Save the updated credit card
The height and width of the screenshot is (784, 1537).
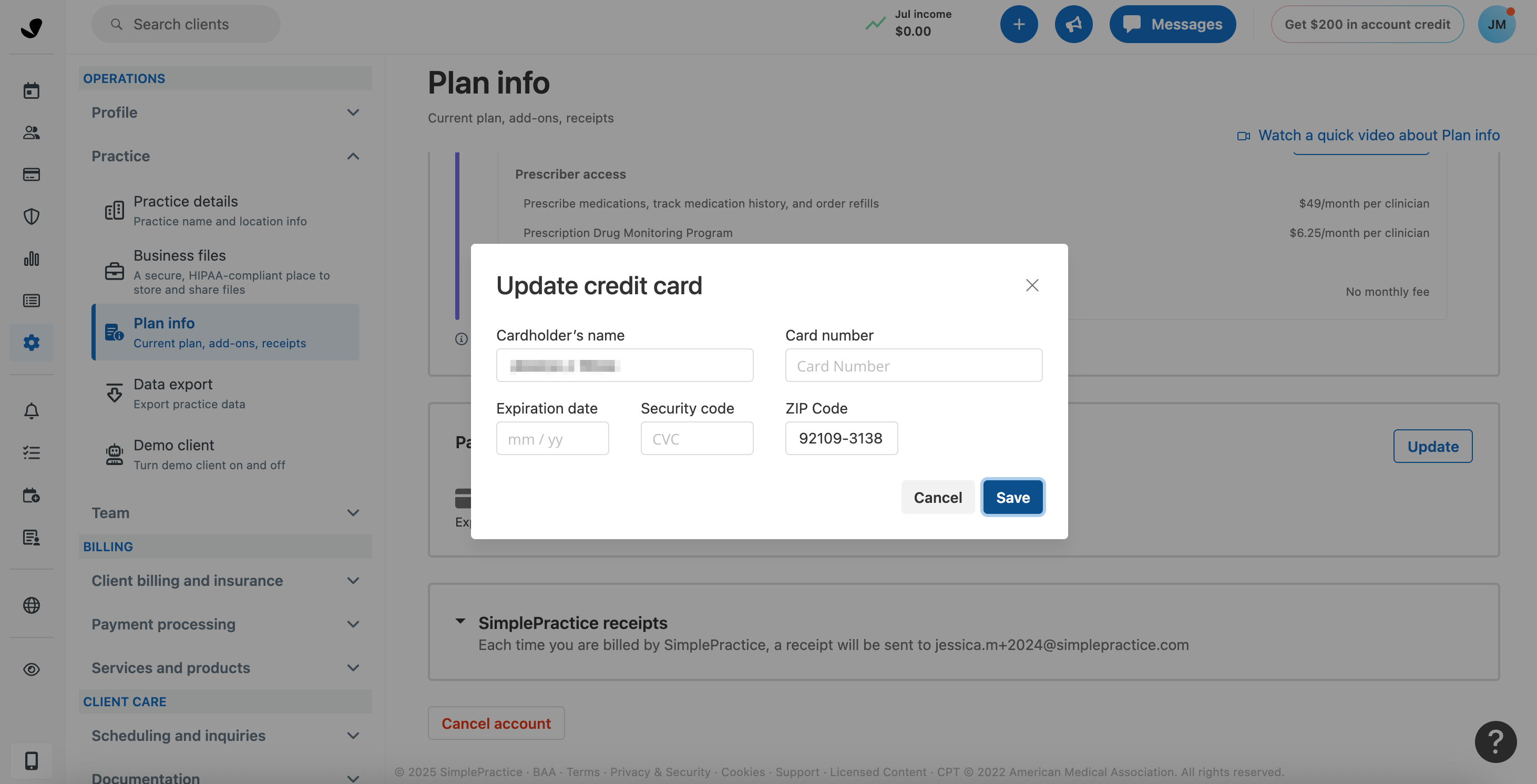1012,498
